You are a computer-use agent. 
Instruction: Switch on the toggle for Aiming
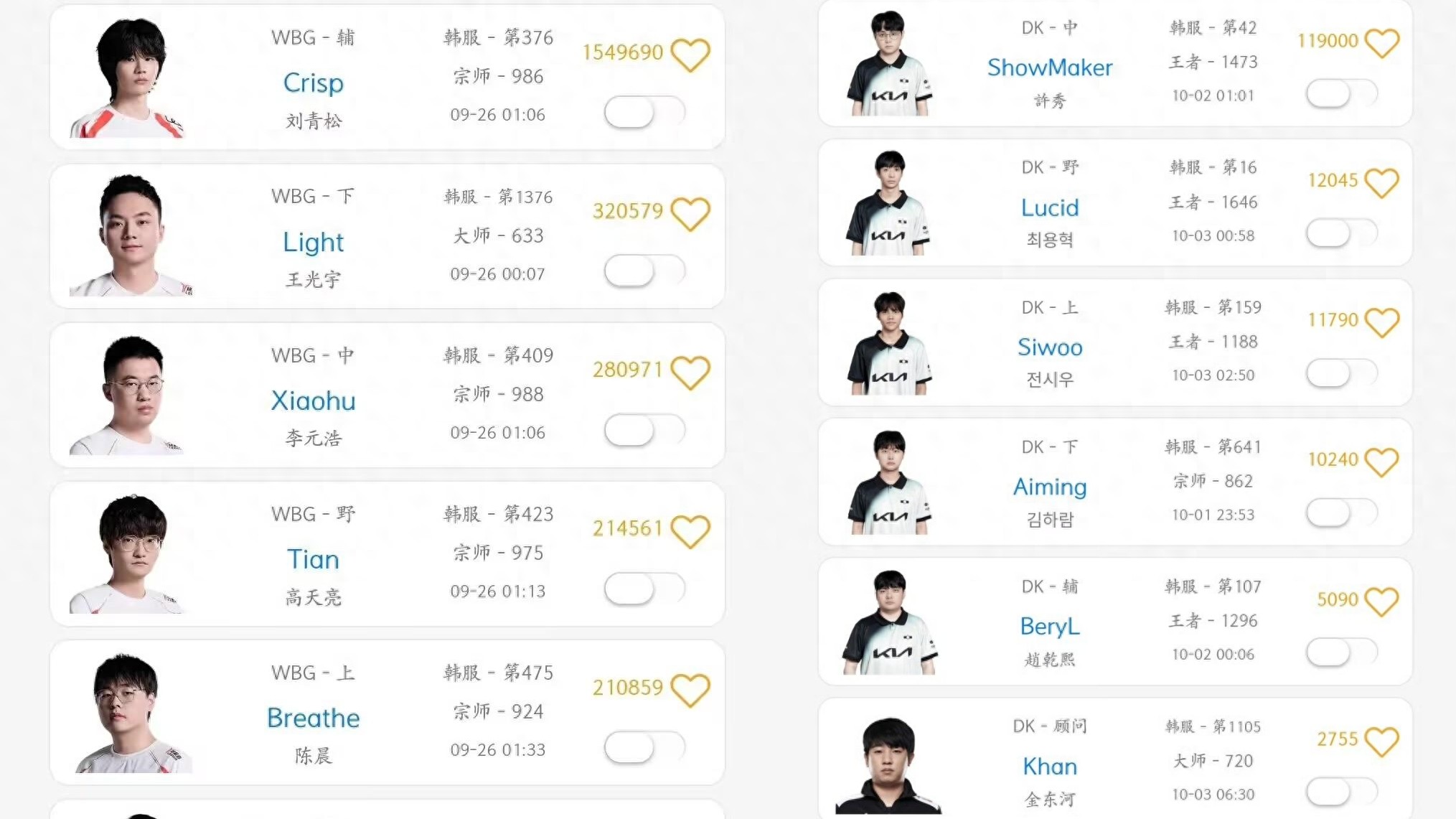click(x=1341, y=513)
